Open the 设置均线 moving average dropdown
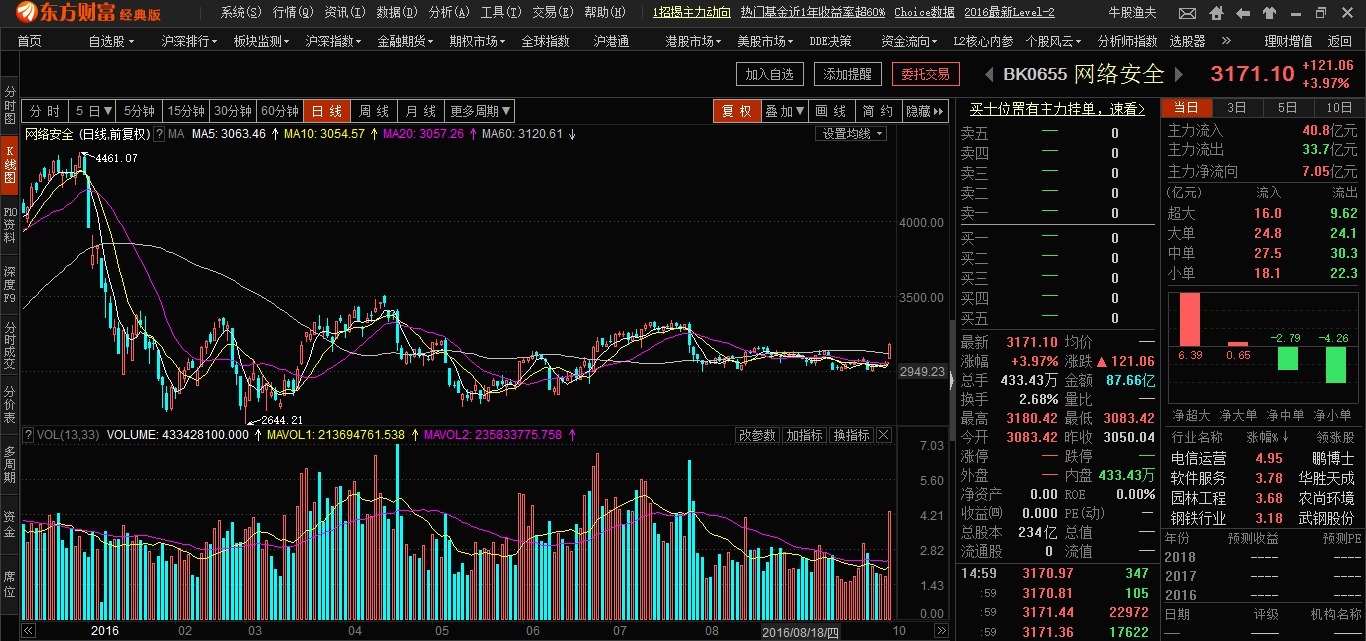1366x641 pixels. point(853,134)
